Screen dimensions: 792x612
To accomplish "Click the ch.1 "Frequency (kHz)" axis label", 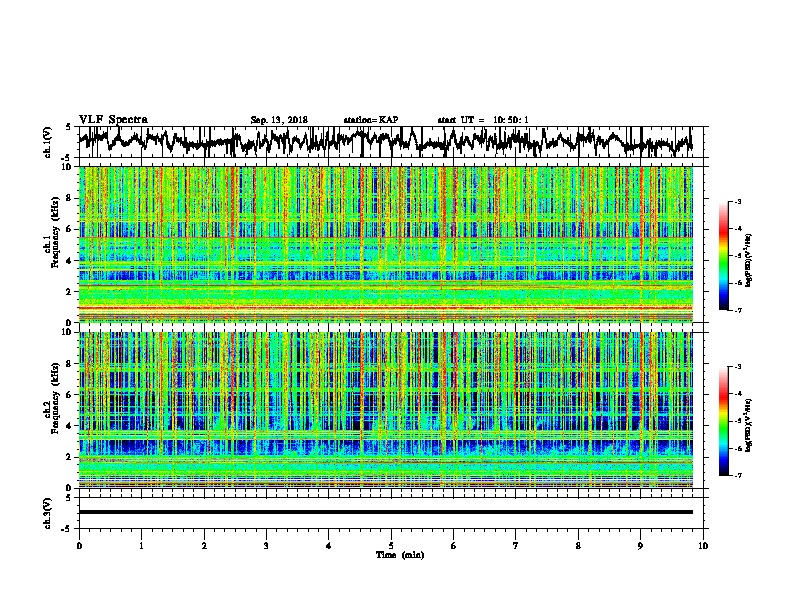I will tap(55, 233).
